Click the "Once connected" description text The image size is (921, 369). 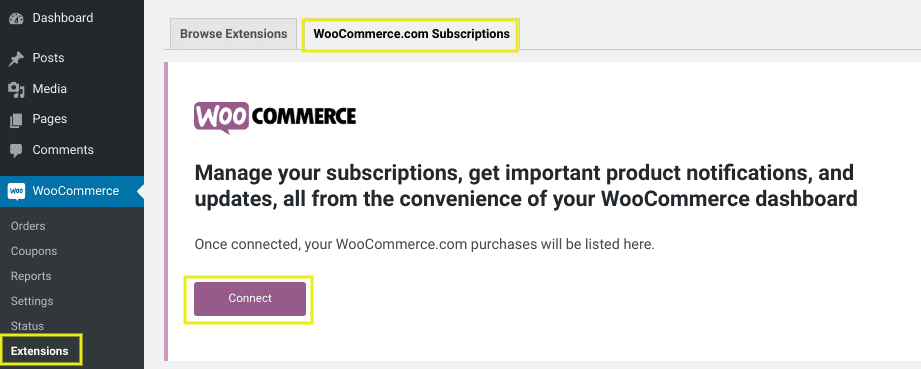pos(424,244)
